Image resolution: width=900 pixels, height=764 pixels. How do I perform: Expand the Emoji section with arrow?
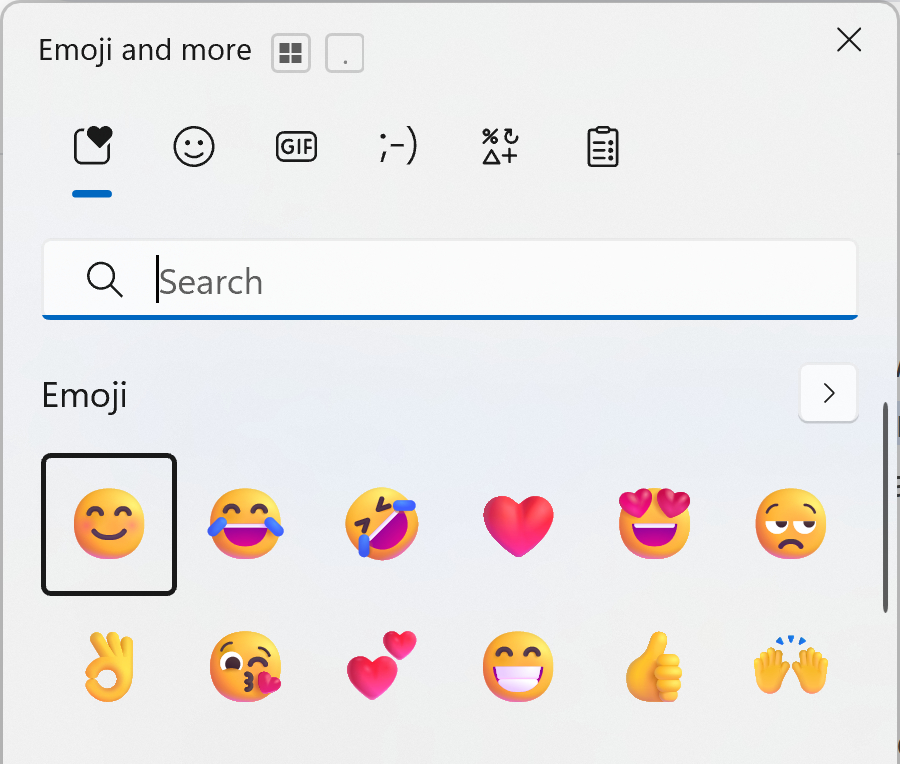click(828, 393)
